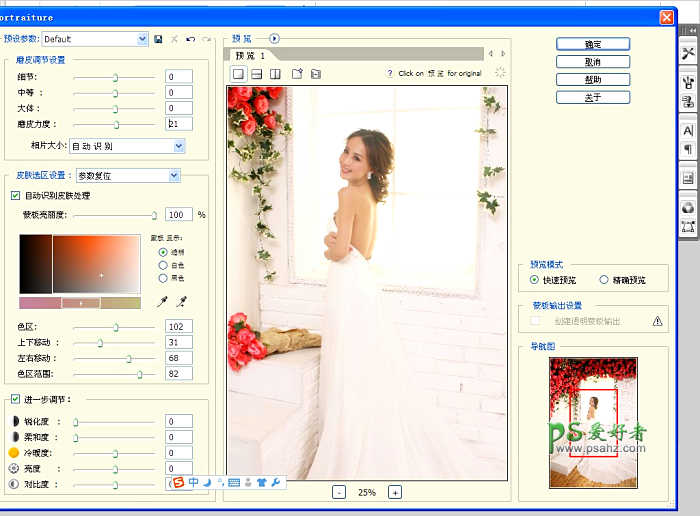Screen dimensions: 700x516
Task: Open the 相片大小 自动识别 dropdown
Action: [179, 146]
